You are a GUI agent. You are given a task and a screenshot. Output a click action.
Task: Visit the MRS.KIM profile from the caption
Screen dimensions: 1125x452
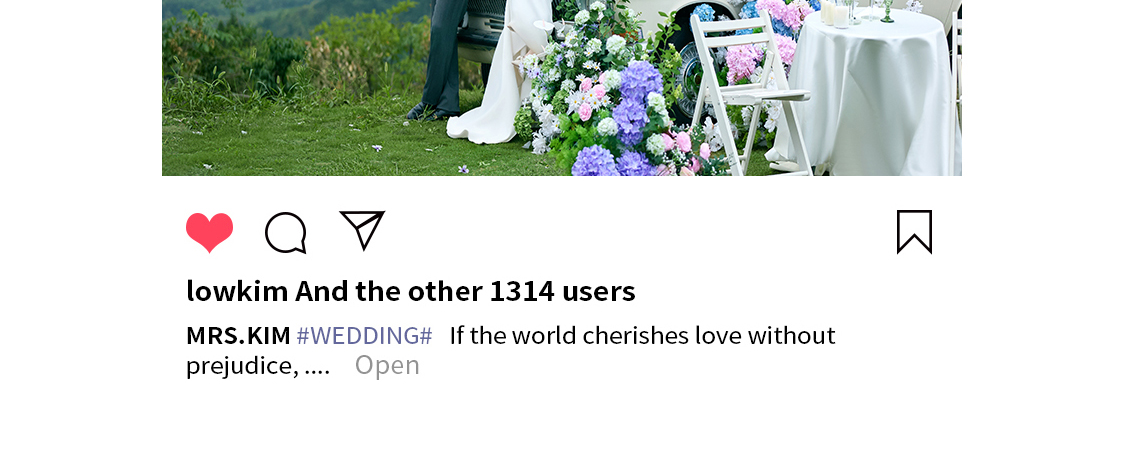pos(238,335)
